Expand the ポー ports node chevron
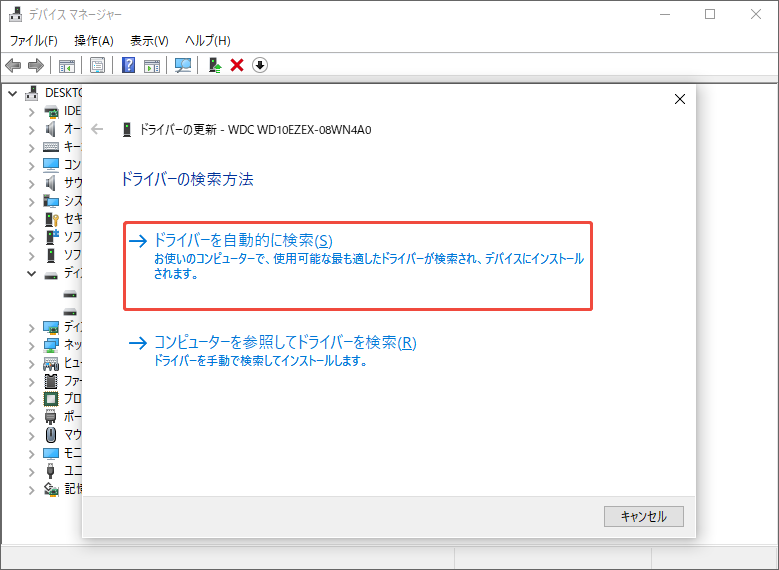This screenshot has height=570, width=779. [32, 418]
